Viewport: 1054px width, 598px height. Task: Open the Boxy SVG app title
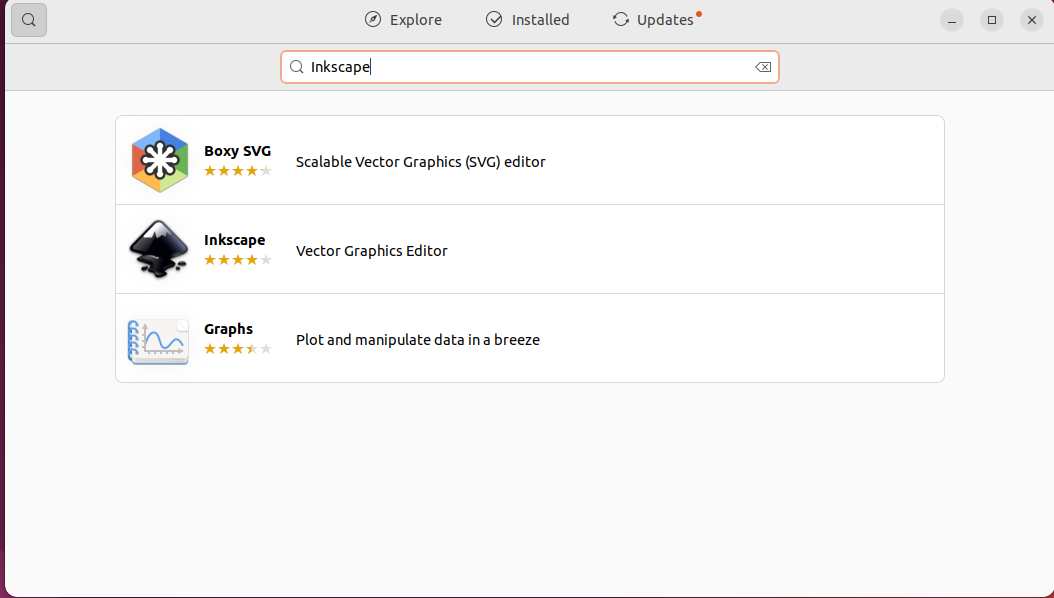point(237,151)
